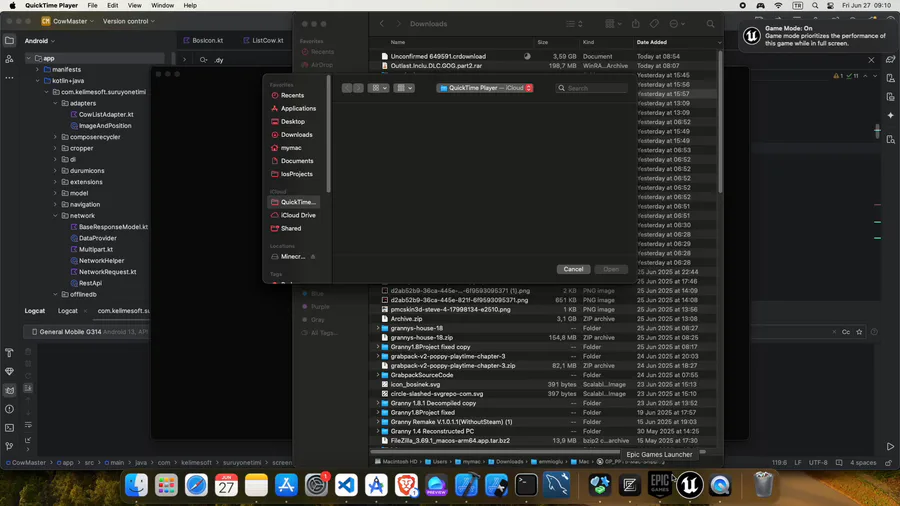Select Applications in dialog sidebar
Screen dimensions: 900x506
pyautogui.click(x=293, y=108)
